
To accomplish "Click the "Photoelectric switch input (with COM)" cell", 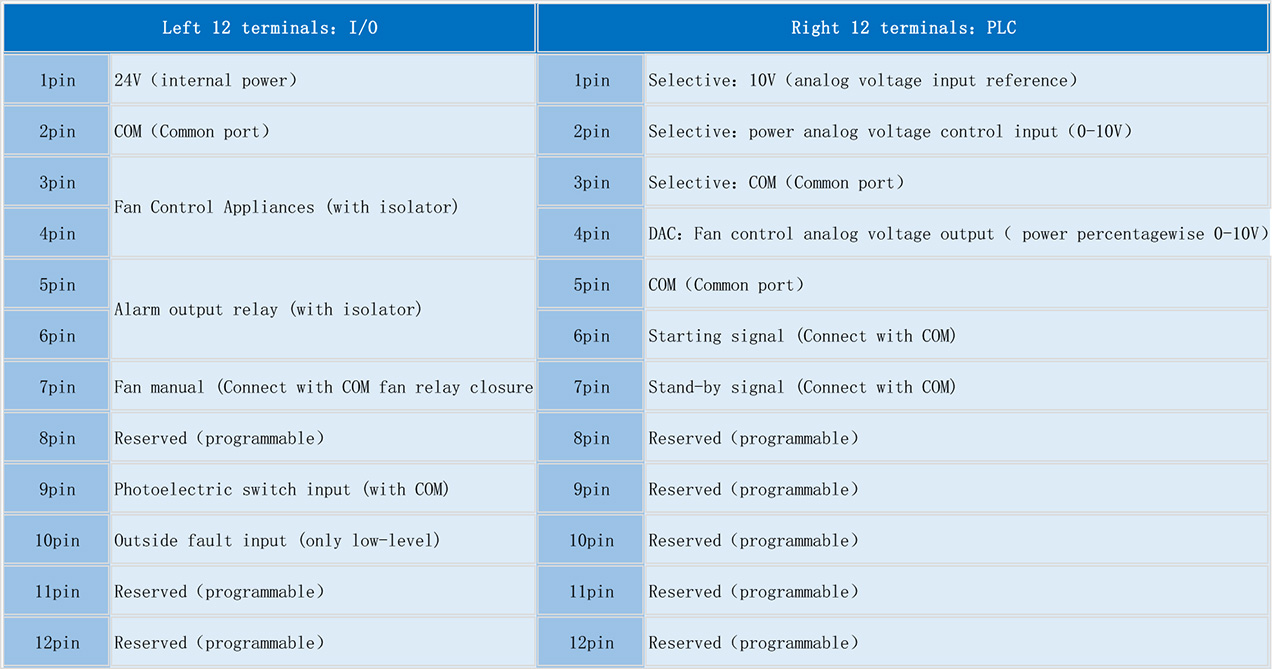I will (322, 489).
